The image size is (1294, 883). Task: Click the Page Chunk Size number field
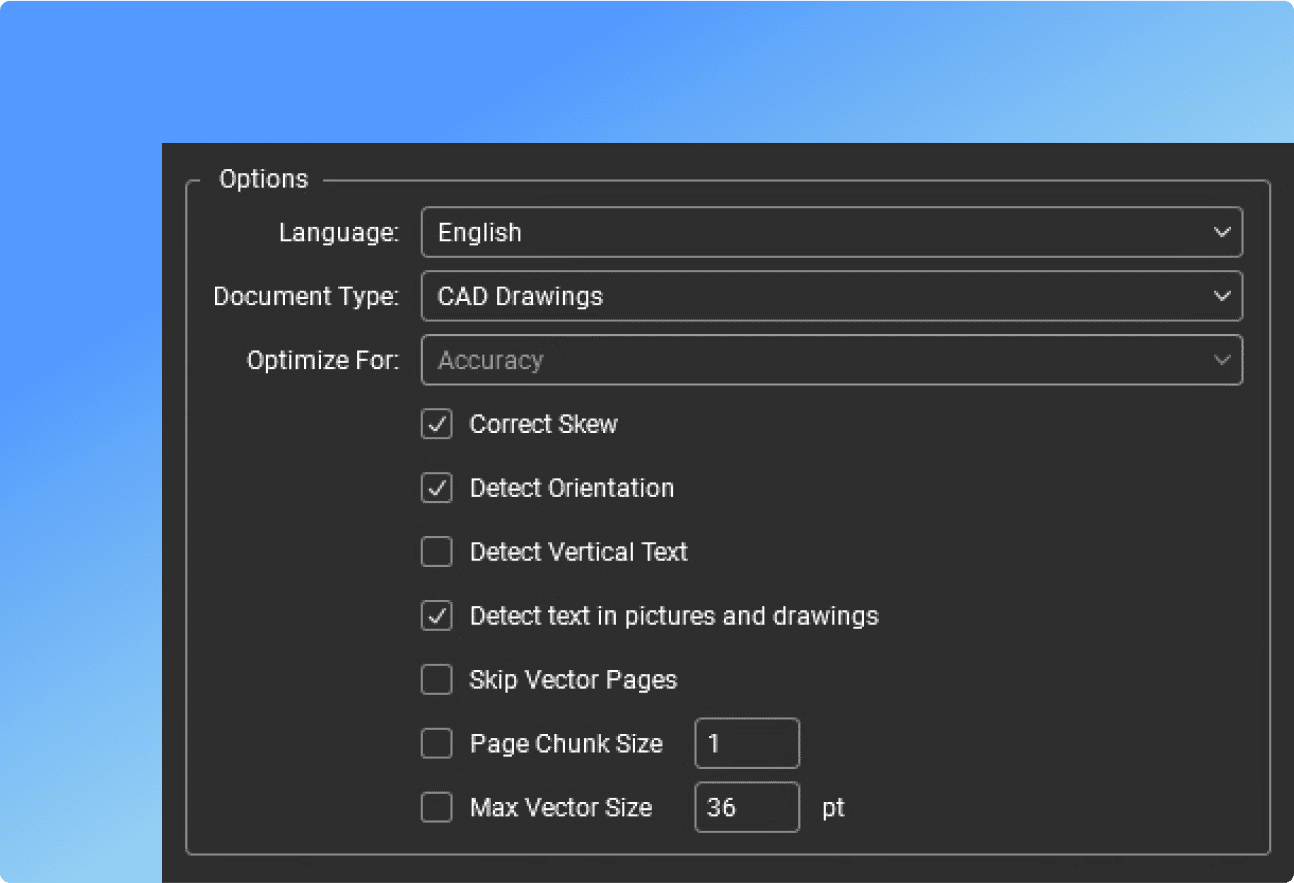tap(747, 744)
